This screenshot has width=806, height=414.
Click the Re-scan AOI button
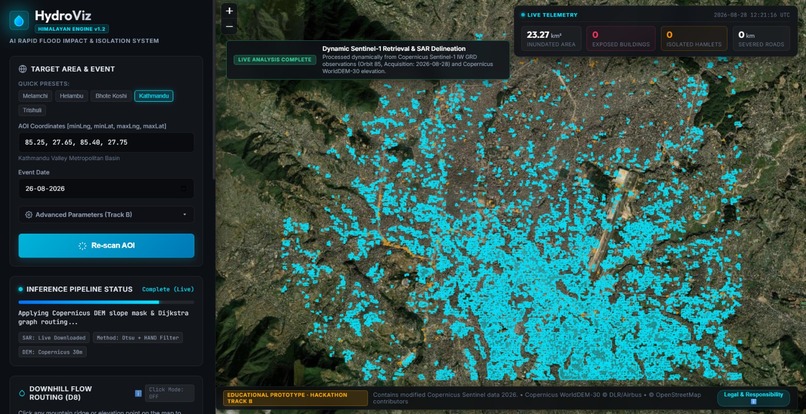[106, 246]
